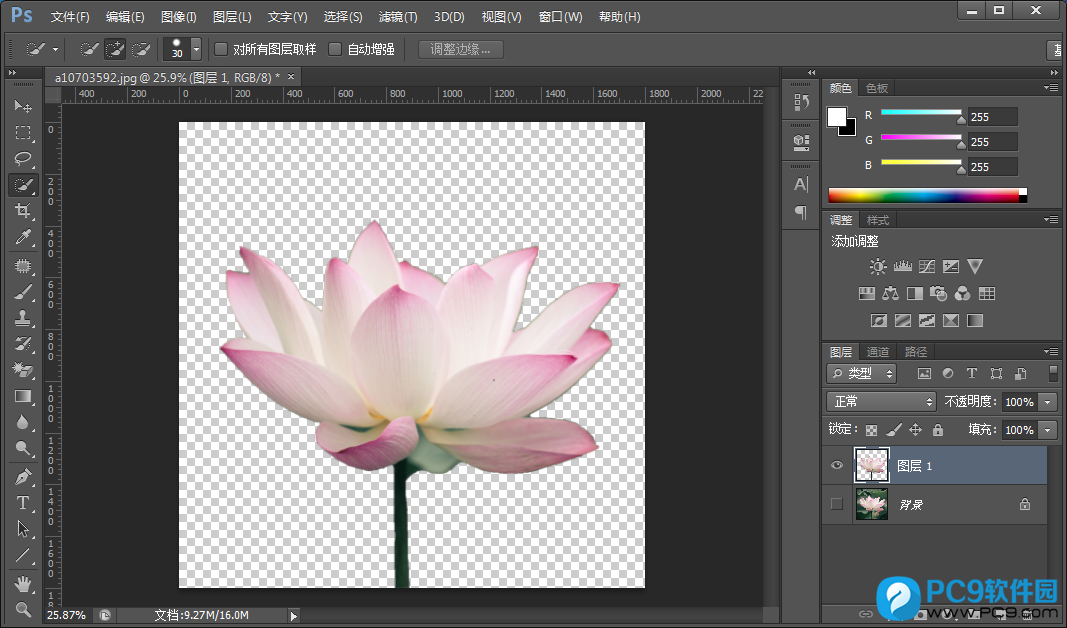Open the tool preset picker arrow
This screenshot has width=1067, height=628.
[x=55, y=49]
